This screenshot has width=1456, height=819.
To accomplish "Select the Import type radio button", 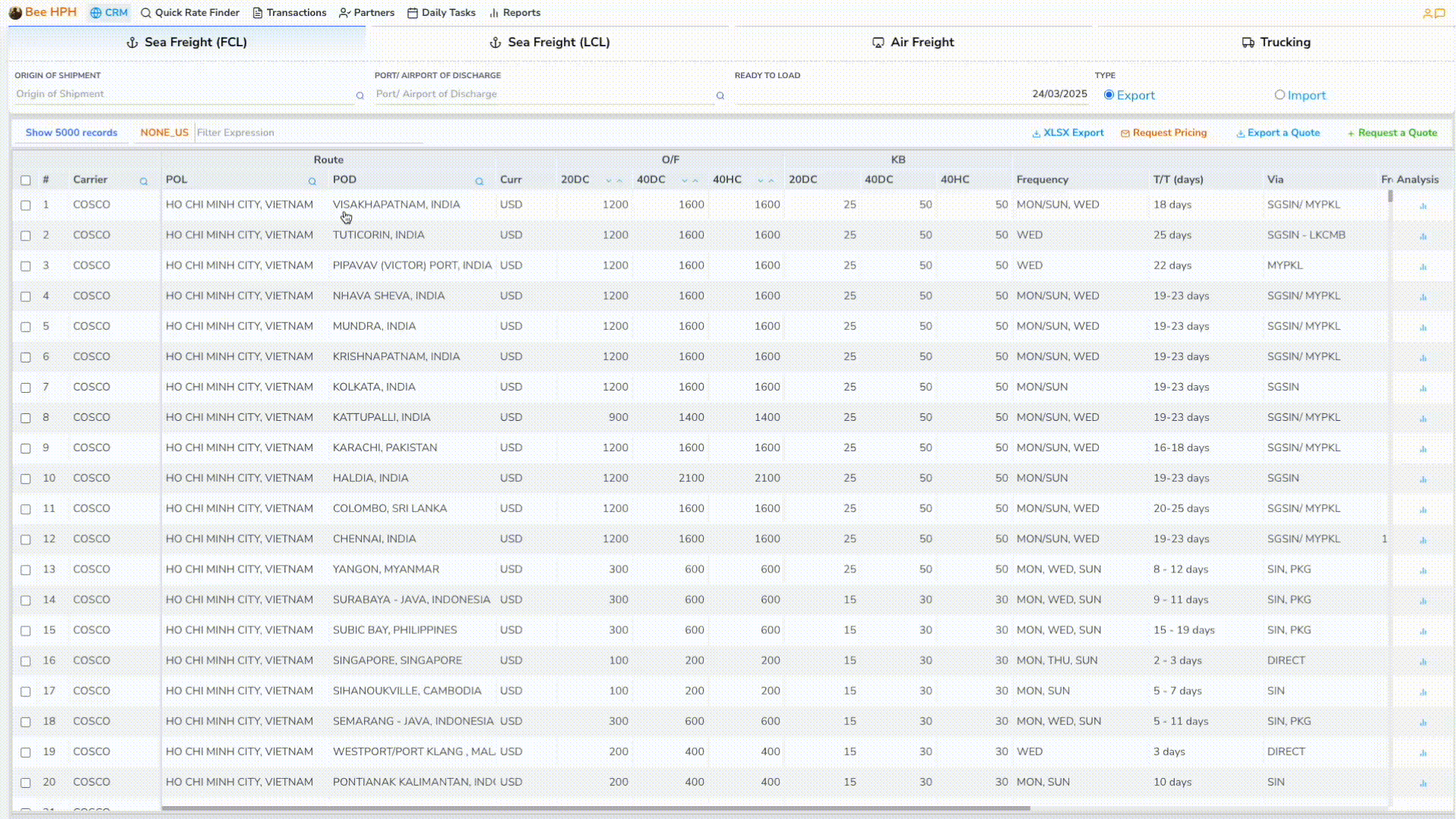I will tap(1279, 95).
